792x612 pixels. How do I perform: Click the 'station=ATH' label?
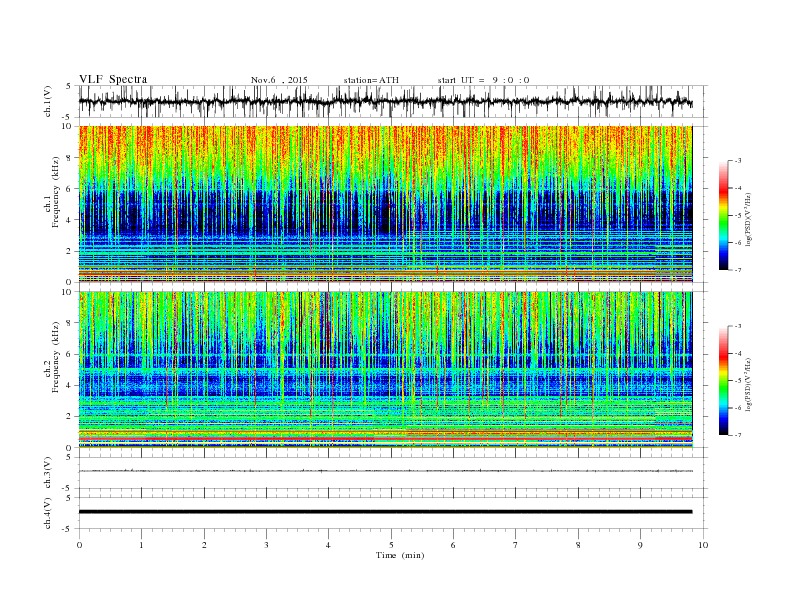[x=371, y=80]
